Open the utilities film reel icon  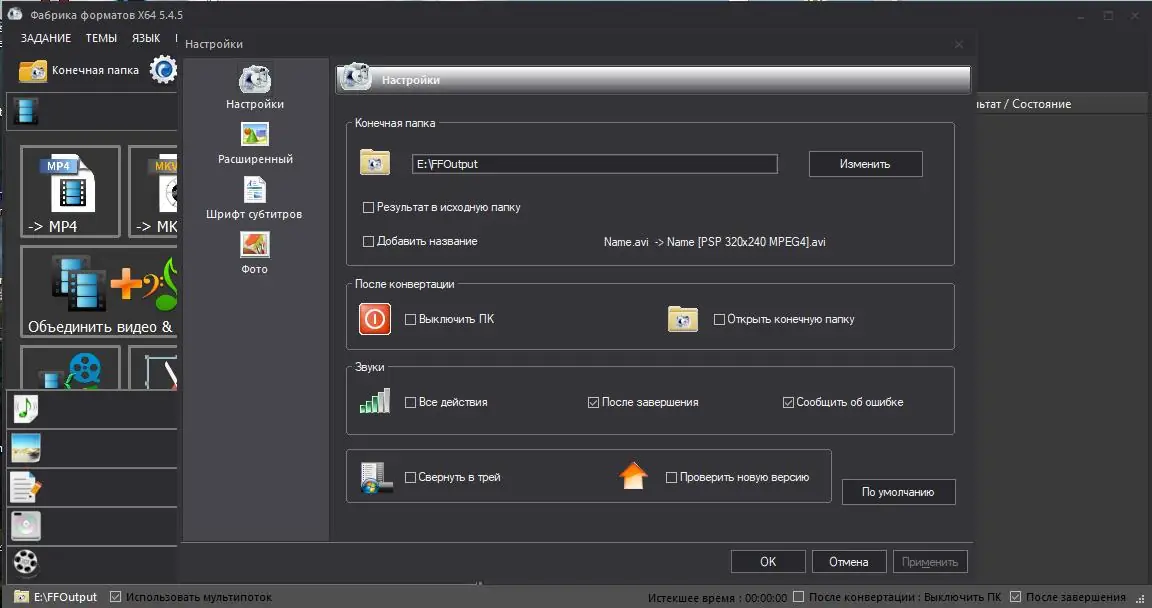tap(26, 562)
